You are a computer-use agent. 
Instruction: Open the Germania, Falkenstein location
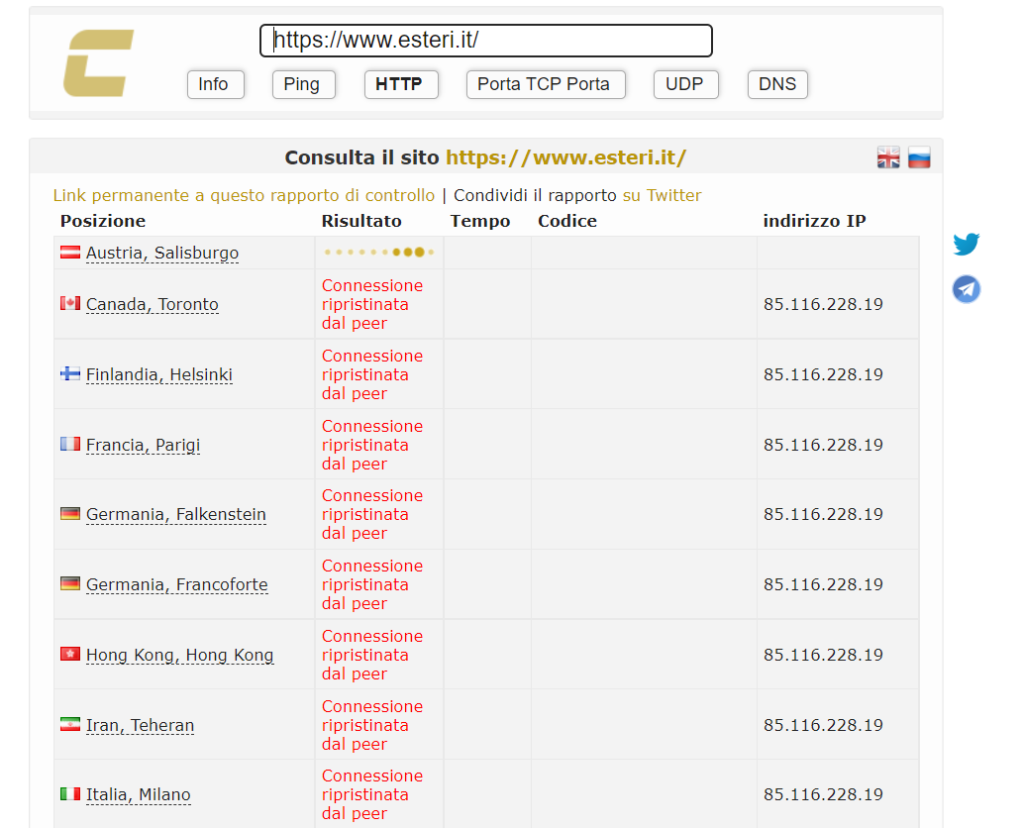[176, 515]
